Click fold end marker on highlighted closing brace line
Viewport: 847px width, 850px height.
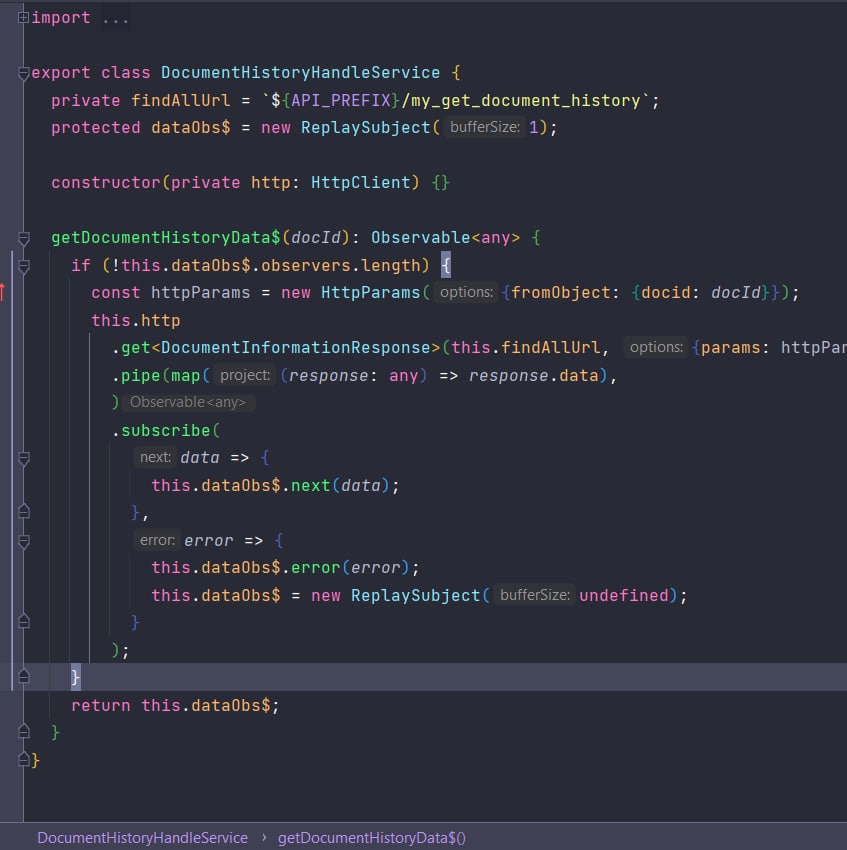(x=23, y=676)
